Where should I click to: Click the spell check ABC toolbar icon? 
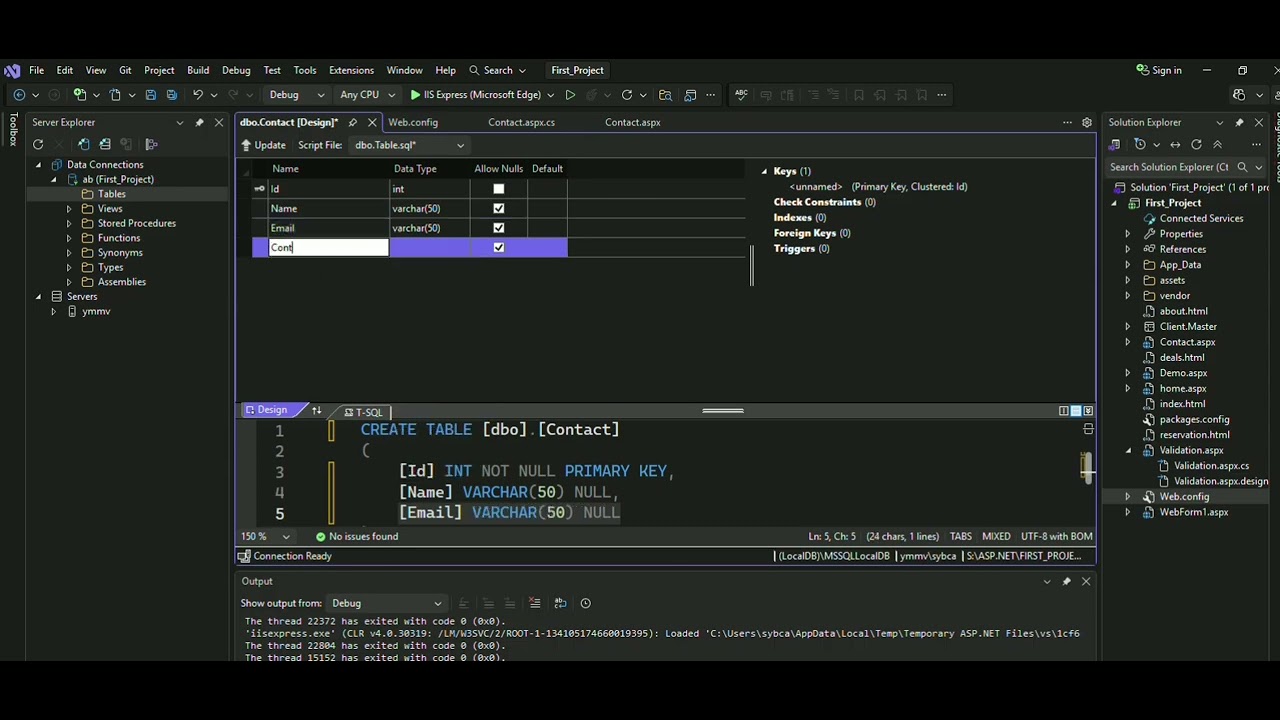pos(741,95)
